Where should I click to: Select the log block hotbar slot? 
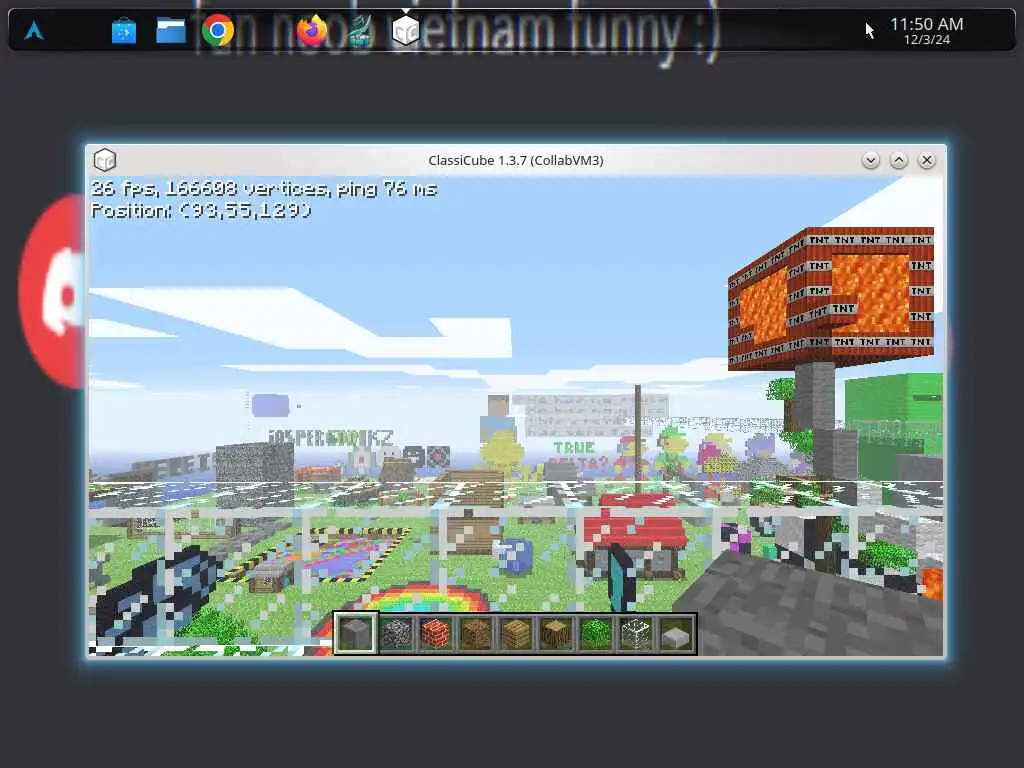[556, 633]
